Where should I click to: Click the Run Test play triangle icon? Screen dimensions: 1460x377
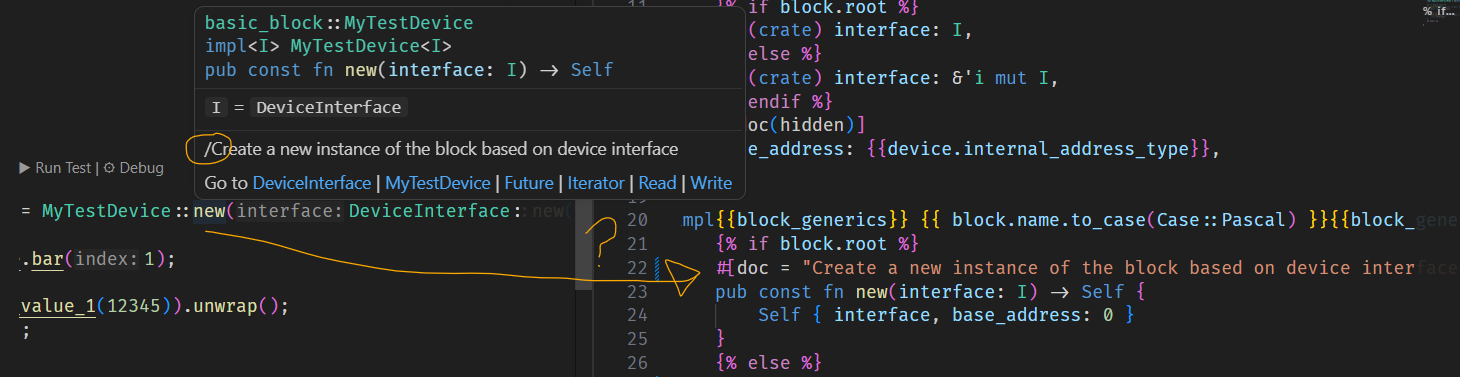point(26,168)
